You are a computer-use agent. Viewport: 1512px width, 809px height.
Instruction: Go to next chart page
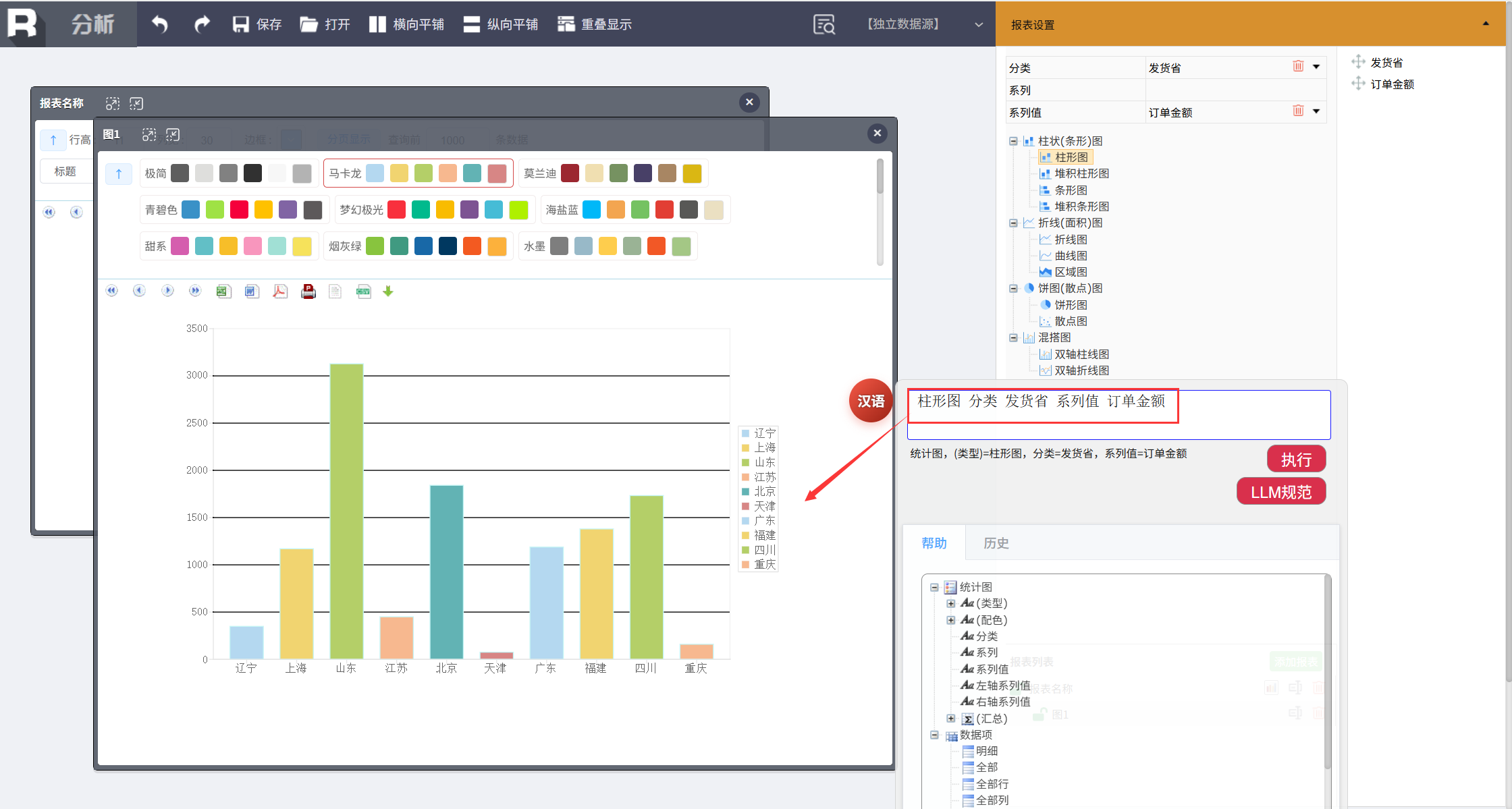pos(167,291)
